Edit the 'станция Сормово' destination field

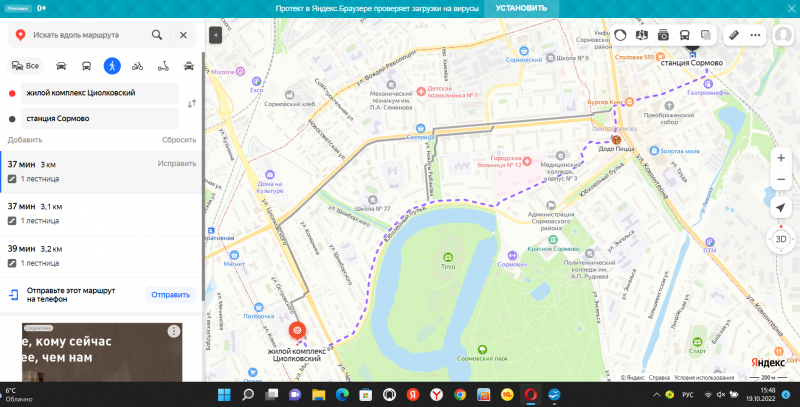coord(99,118)
